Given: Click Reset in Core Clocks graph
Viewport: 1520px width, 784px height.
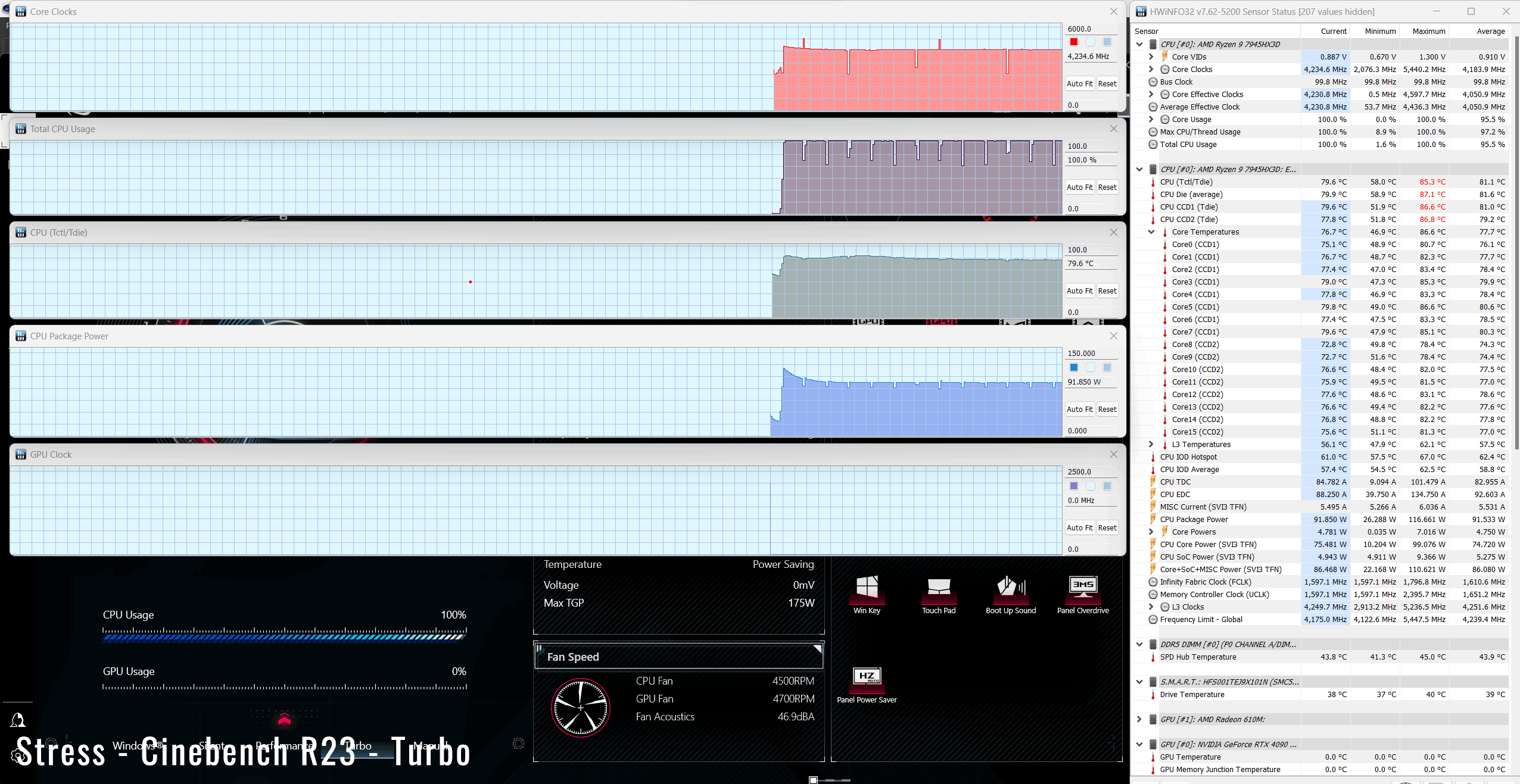Looking at the screenshot, I should [1107, 83].
